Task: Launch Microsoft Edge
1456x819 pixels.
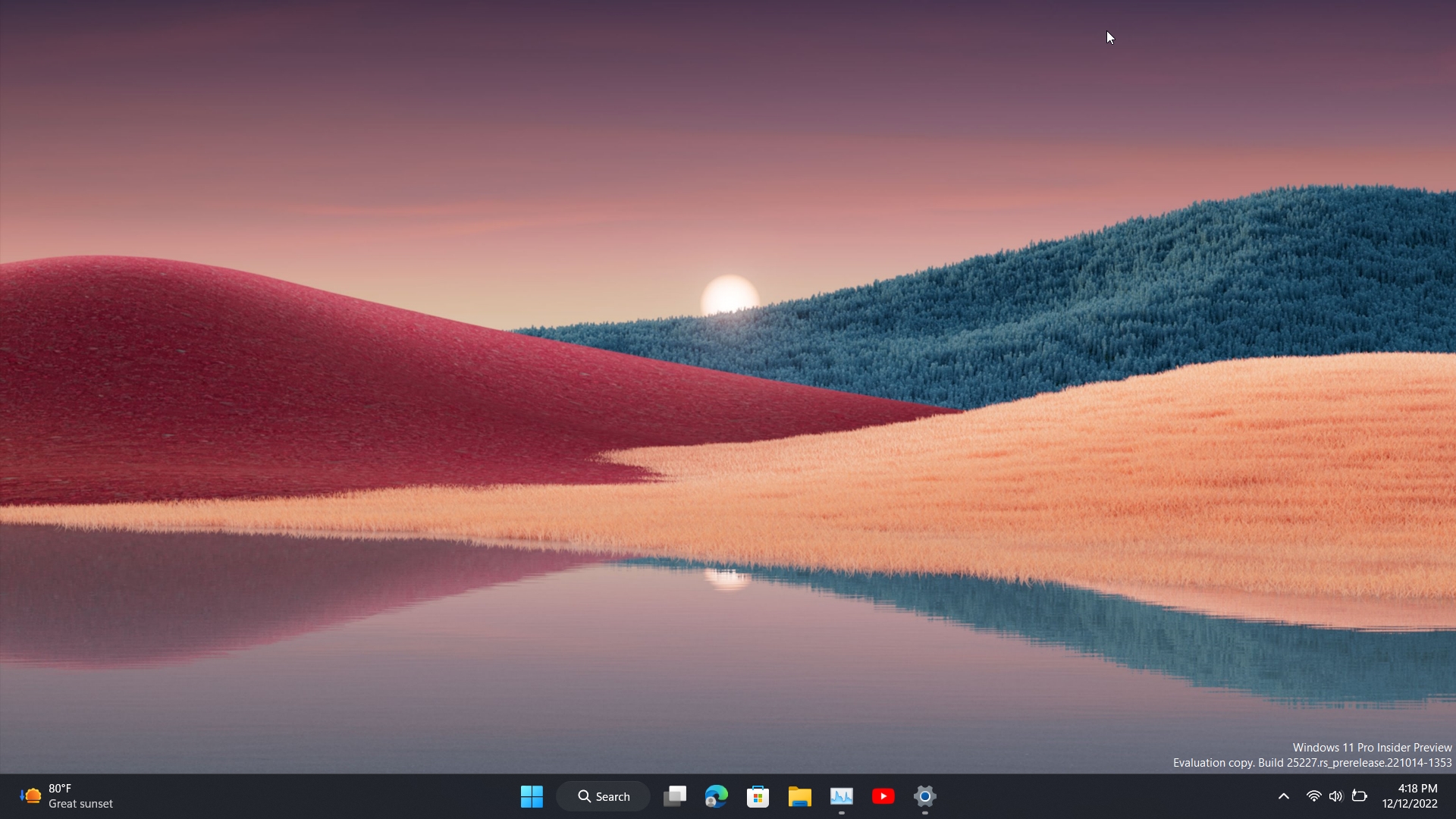Action: click(x=717, y=796)
